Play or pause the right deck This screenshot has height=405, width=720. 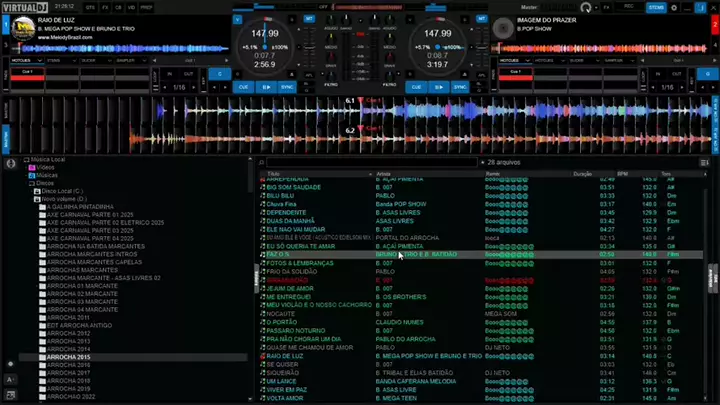pyautogui.click(x=439, y=87)
